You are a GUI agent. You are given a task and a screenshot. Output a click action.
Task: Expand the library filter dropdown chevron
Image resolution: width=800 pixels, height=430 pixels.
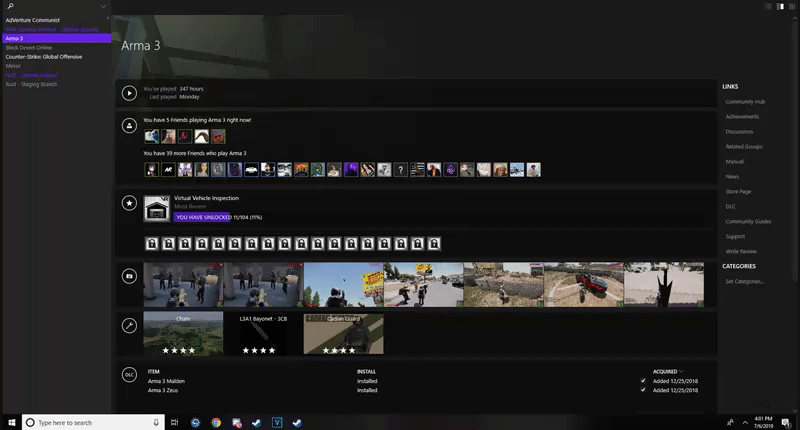(103, 7)
